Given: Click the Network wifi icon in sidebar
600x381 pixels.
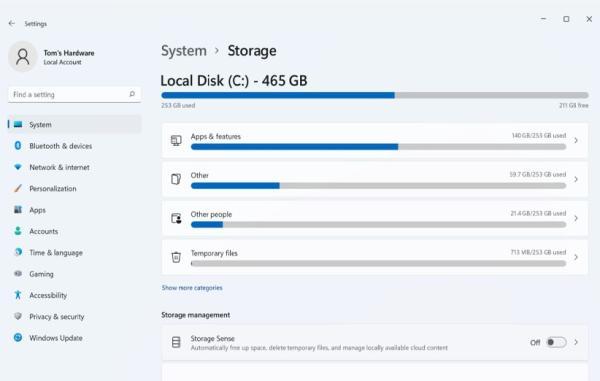Looking at the screenshot, I should tap(18, 167).
